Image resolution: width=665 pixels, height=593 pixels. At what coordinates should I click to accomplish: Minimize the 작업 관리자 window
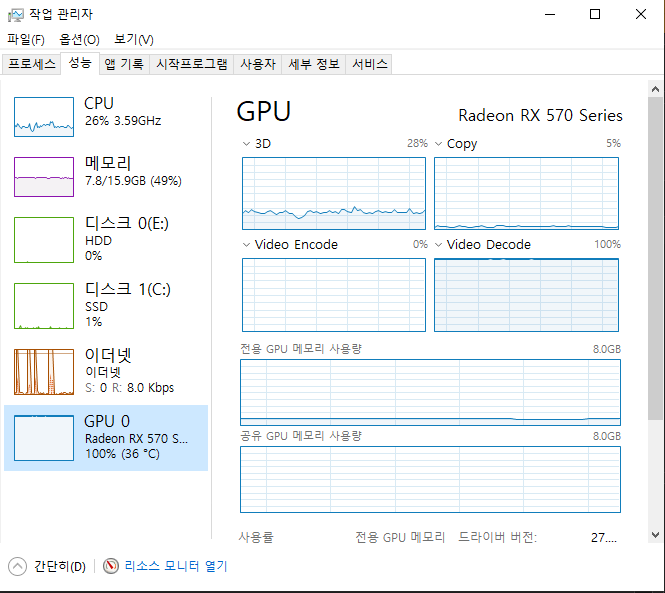coord(550,14)
